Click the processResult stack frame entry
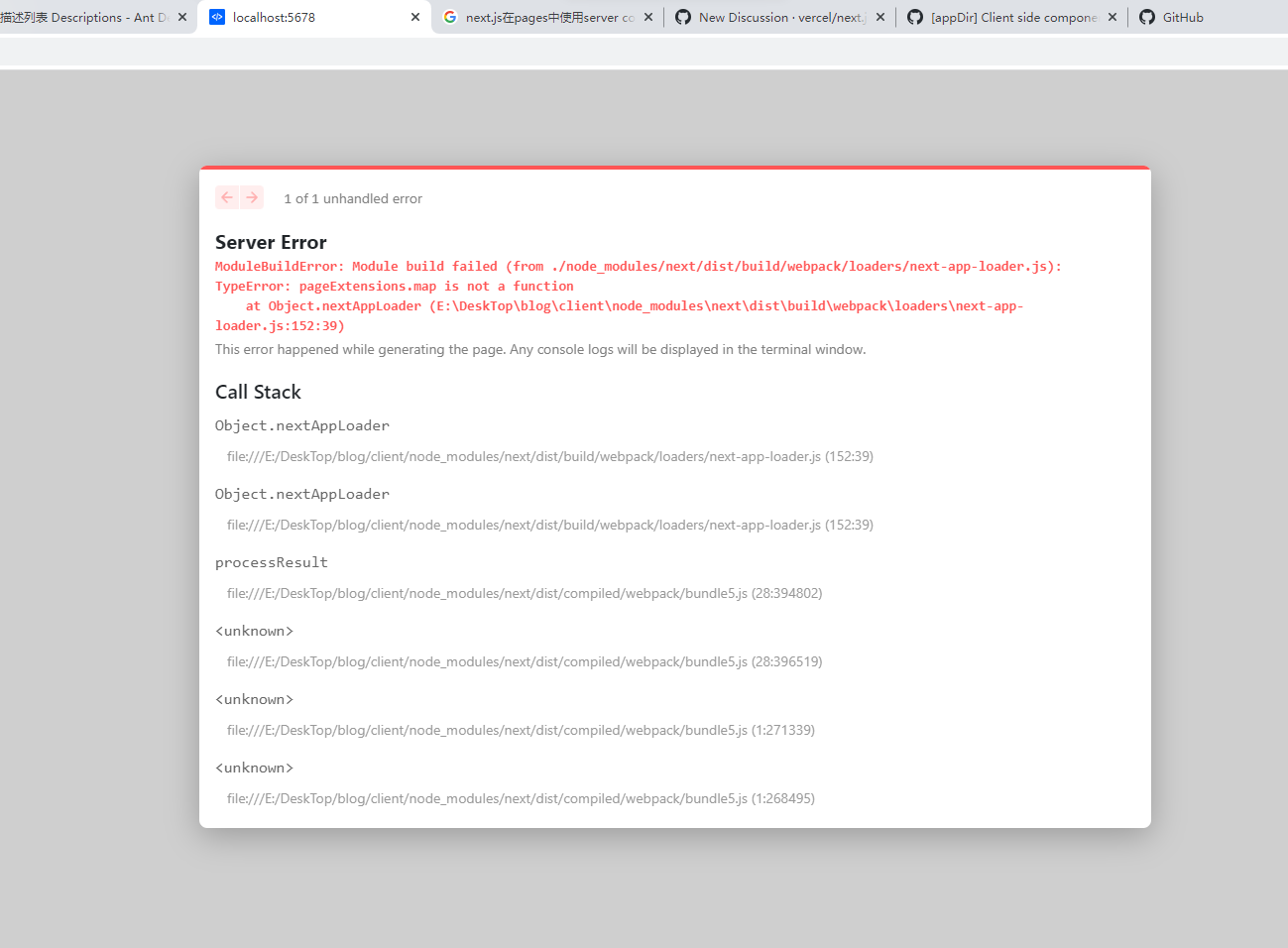 [x=271, y=562]
